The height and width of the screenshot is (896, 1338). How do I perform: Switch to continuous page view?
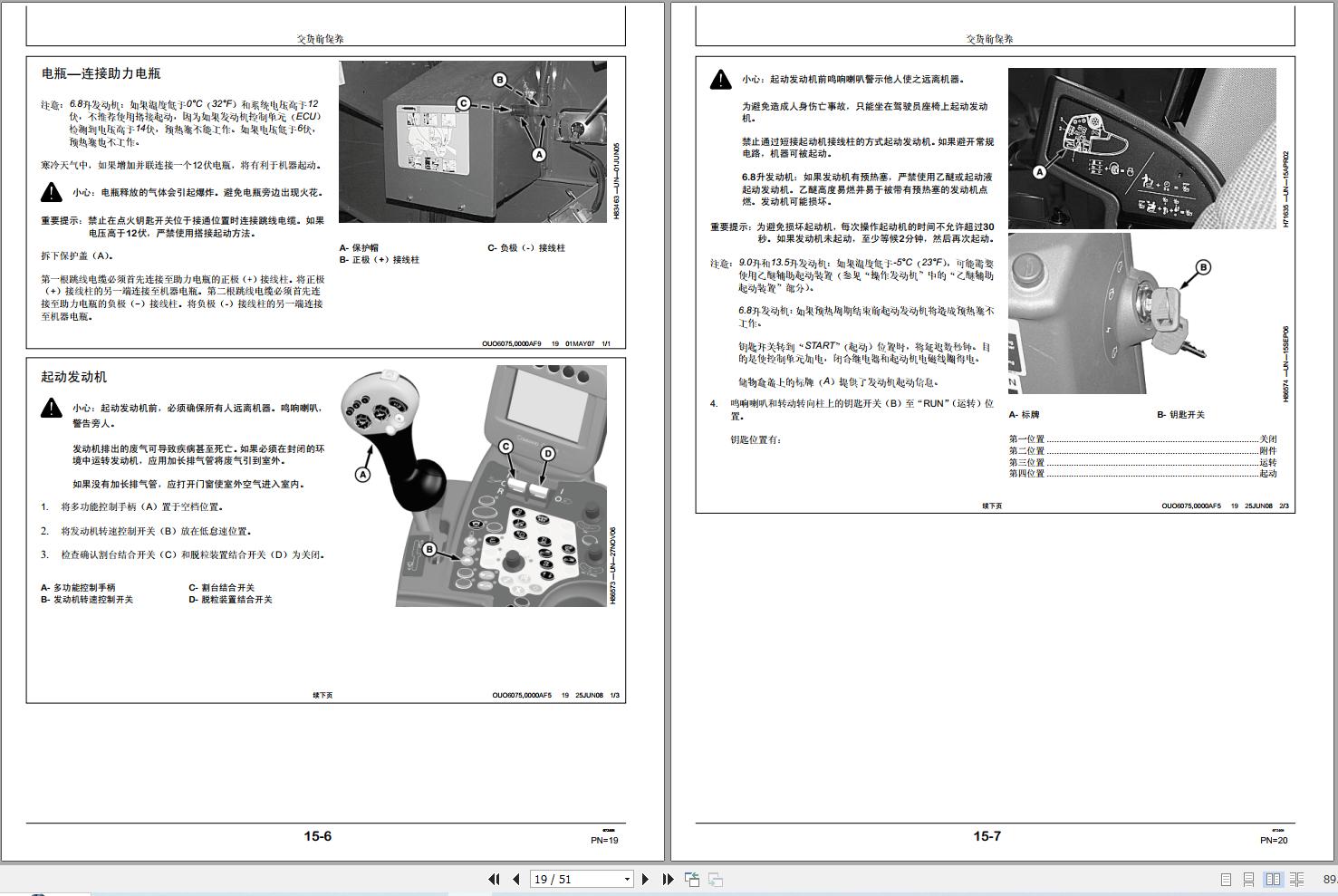(x=1248, y=879)
